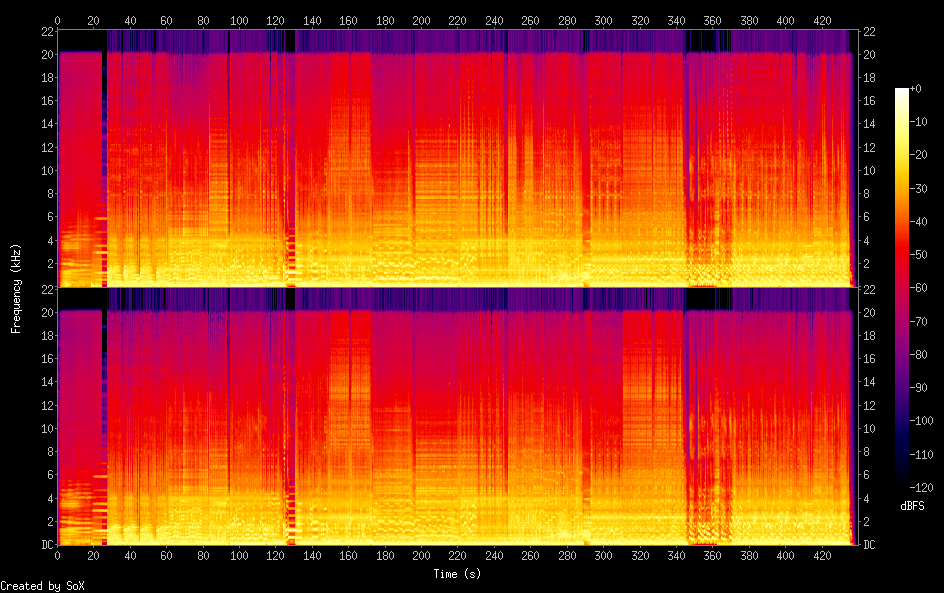Image resolution: width=944 pixels, height=593 pixels.
Task: Click the 300 tick on the bottom time axis
Action: (x=603, y=555)
